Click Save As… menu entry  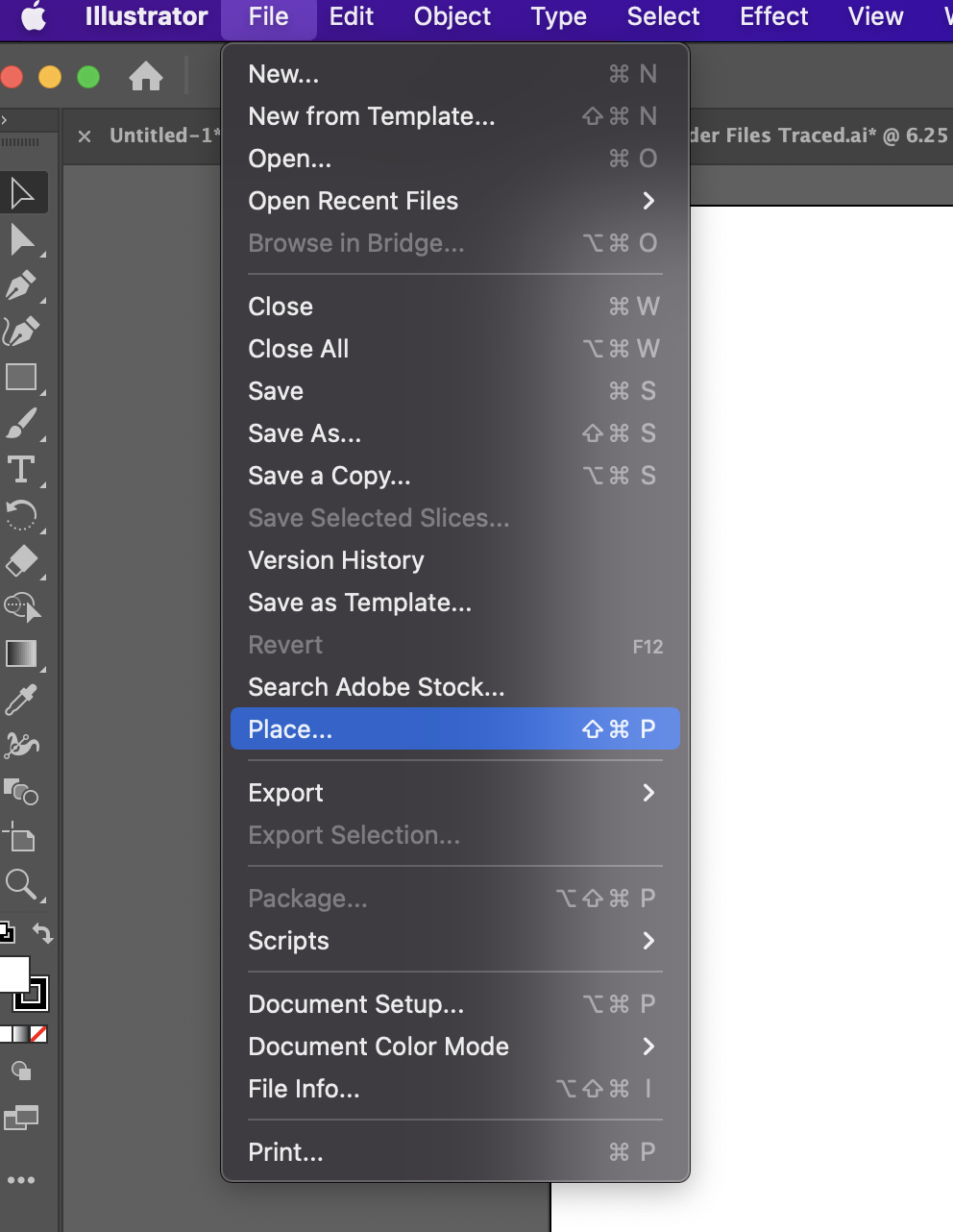305,433
